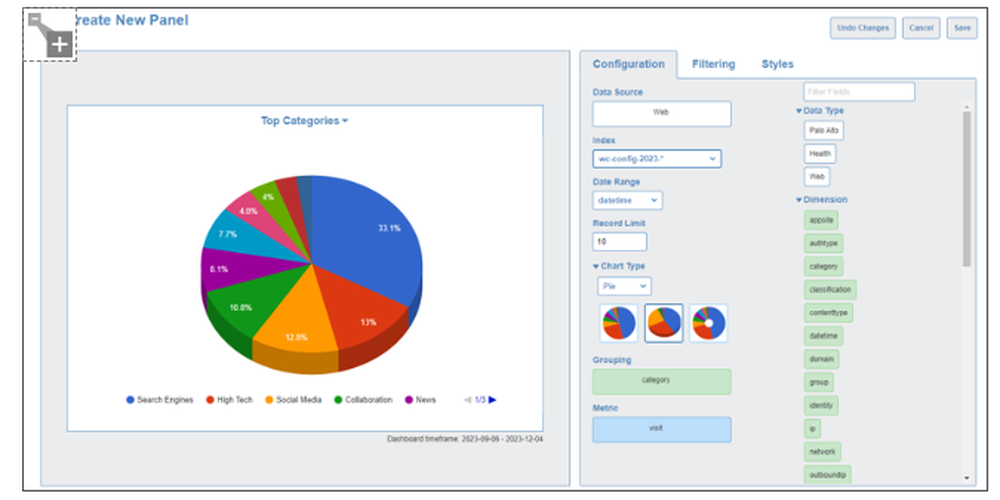Viewport: 1000px width, 500px height.
Task: Select the appsite dimension
Action: coord(821,220)
